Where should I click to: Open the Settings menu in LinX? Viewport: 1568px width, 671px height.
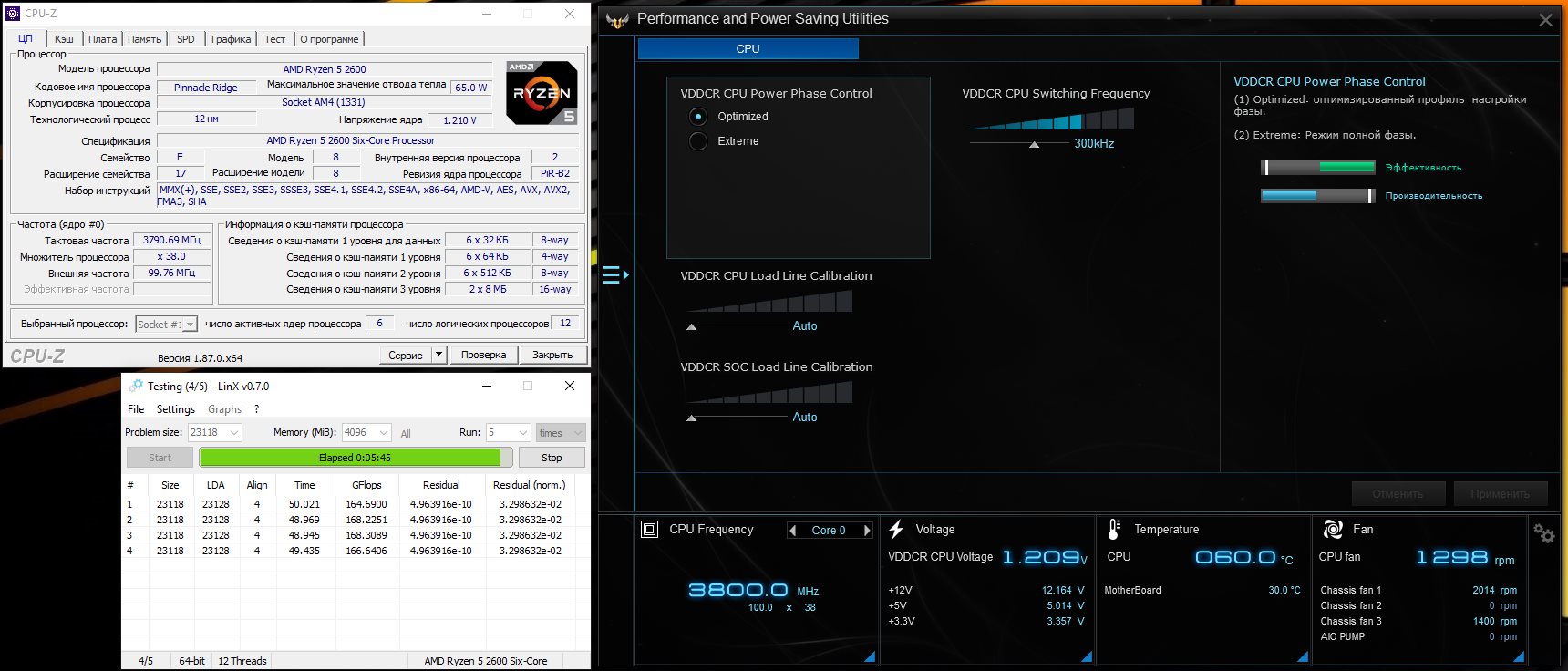176,409
